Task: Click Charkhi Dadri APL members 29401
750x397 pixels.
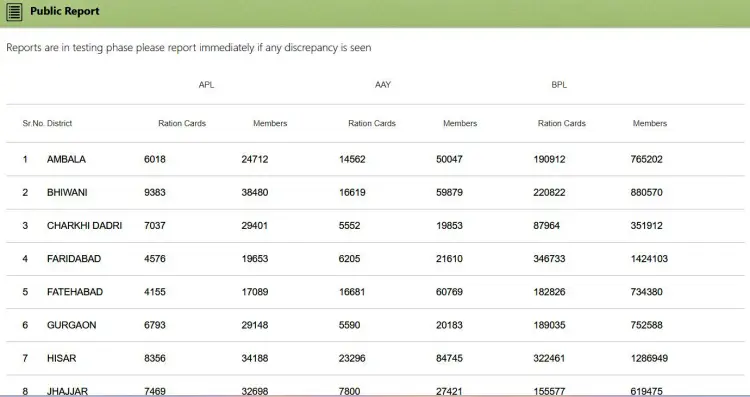Action: click(x=254, y=225)
